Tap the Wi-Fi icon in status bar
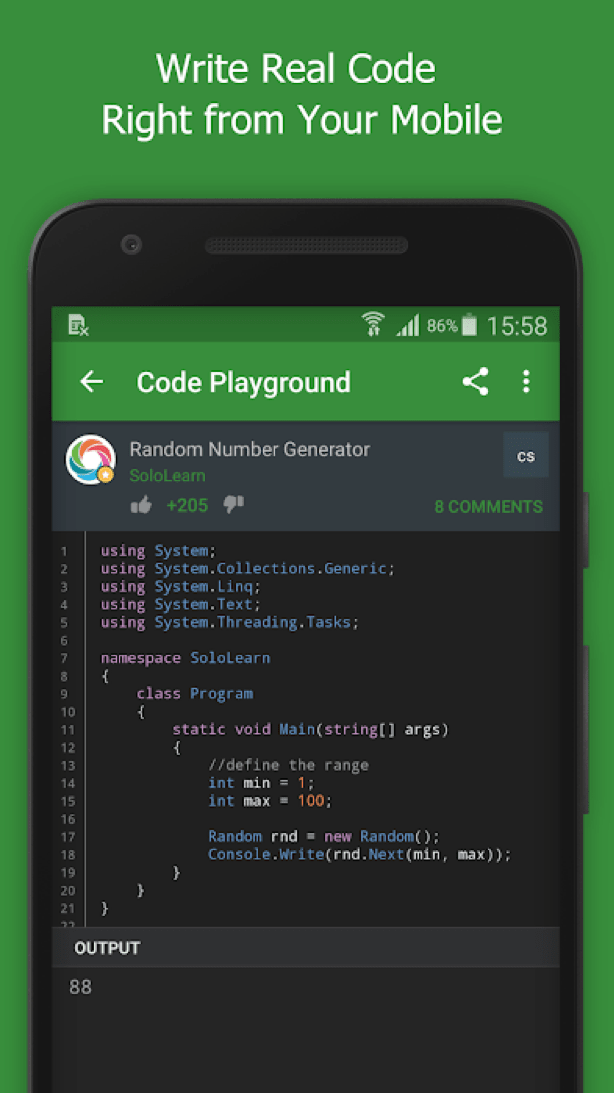The width and height of the screenshot is (614, 1093). (374, 325)
